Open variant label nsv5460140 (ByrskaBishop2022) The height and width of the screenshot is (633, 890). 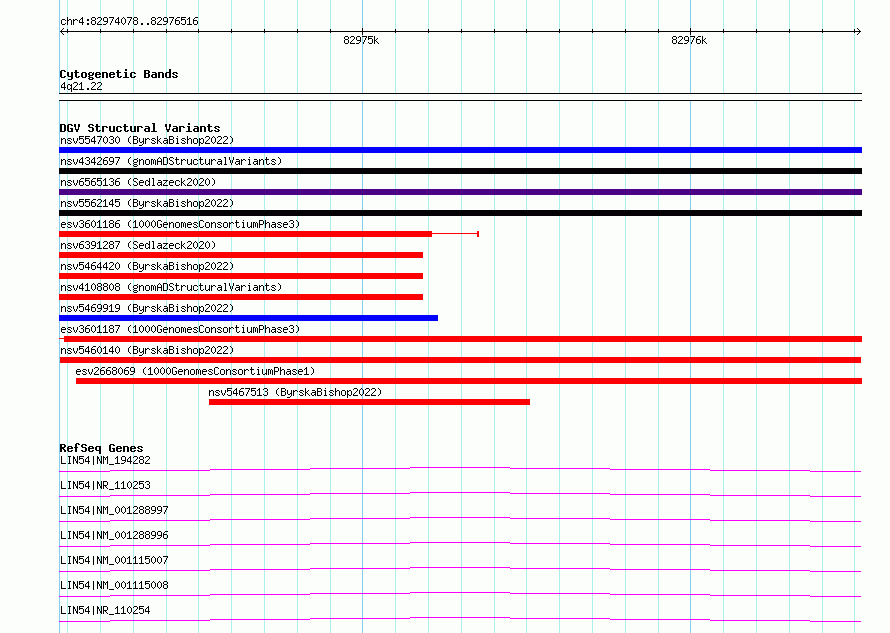[x=147, y=350]
